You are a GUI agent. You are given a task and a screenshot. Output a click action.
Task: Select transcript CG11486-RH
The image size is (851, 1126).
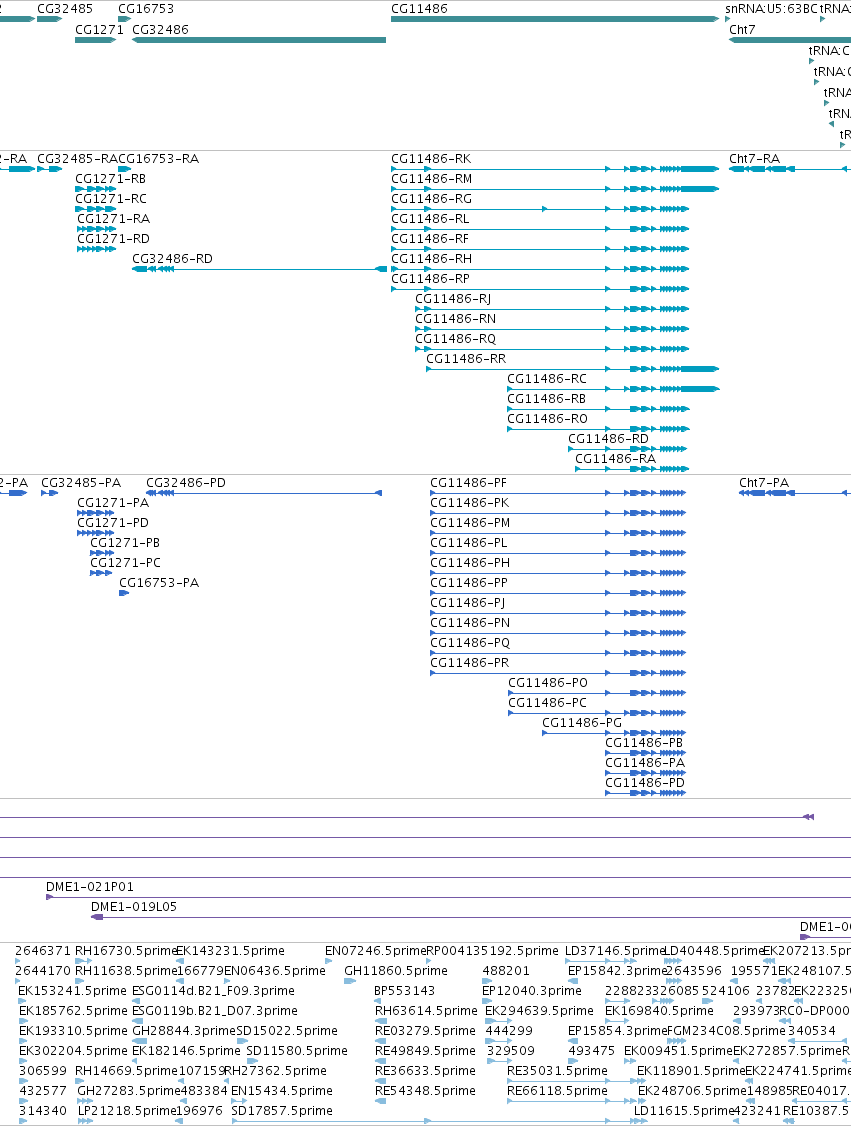[x=432, y=259]
